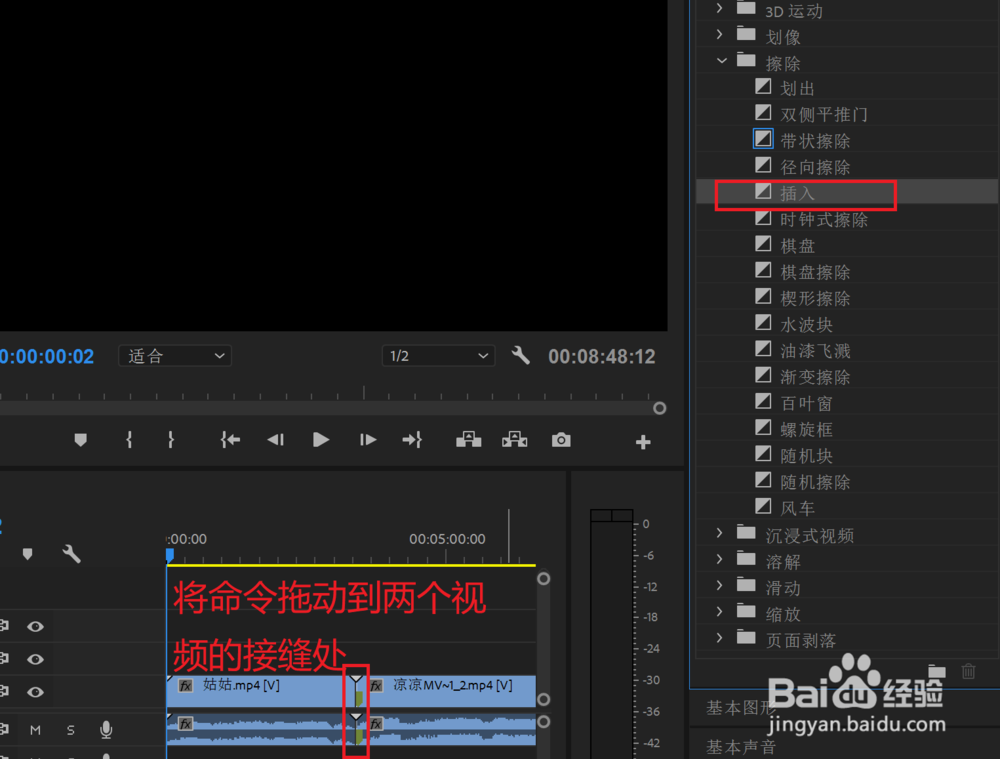Open the monitor settings wrench icon
The image size is (1000, 759).
coord(521,355)
